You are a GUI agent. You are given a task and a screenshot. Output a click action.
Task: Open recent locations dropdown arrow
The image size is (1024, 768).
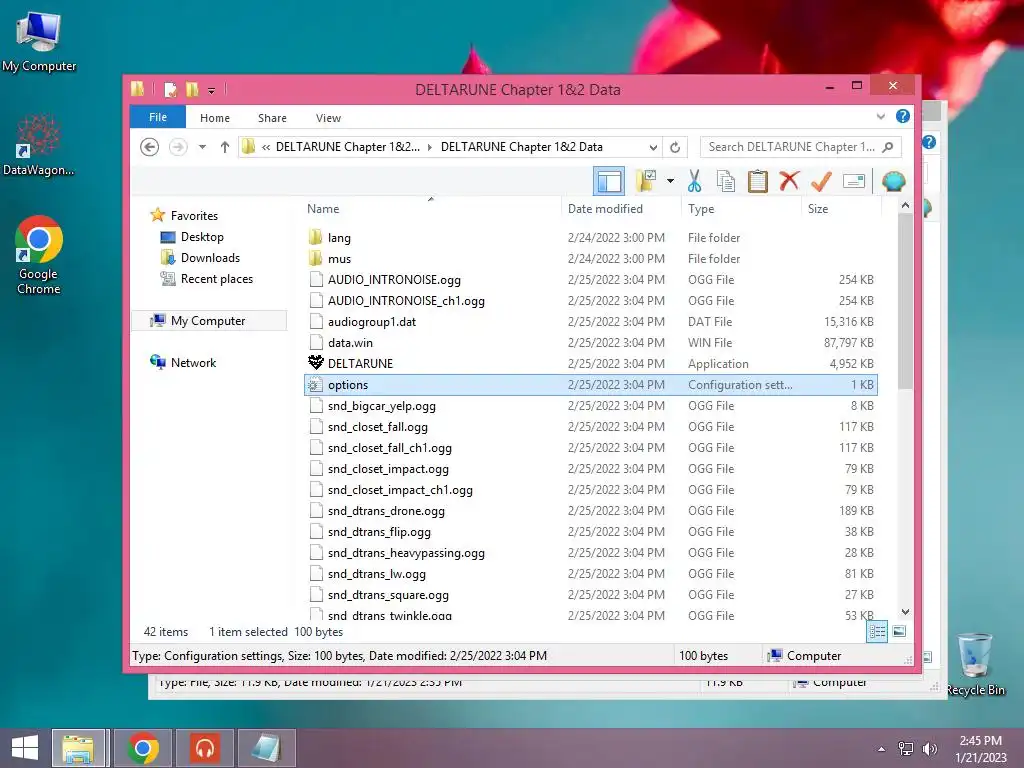[x=202, y=147]
